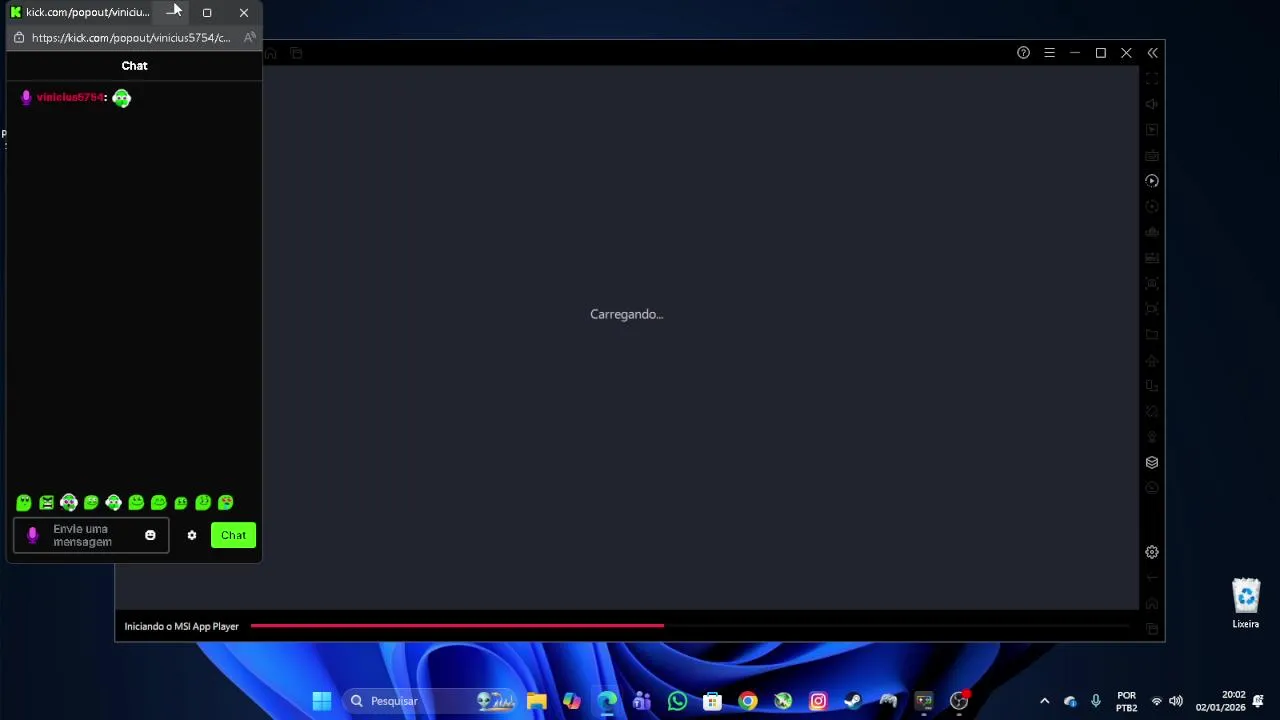Click the 'Chat' header title
The height and width of the screenshot is (720, 1280).
coord(134,66)
